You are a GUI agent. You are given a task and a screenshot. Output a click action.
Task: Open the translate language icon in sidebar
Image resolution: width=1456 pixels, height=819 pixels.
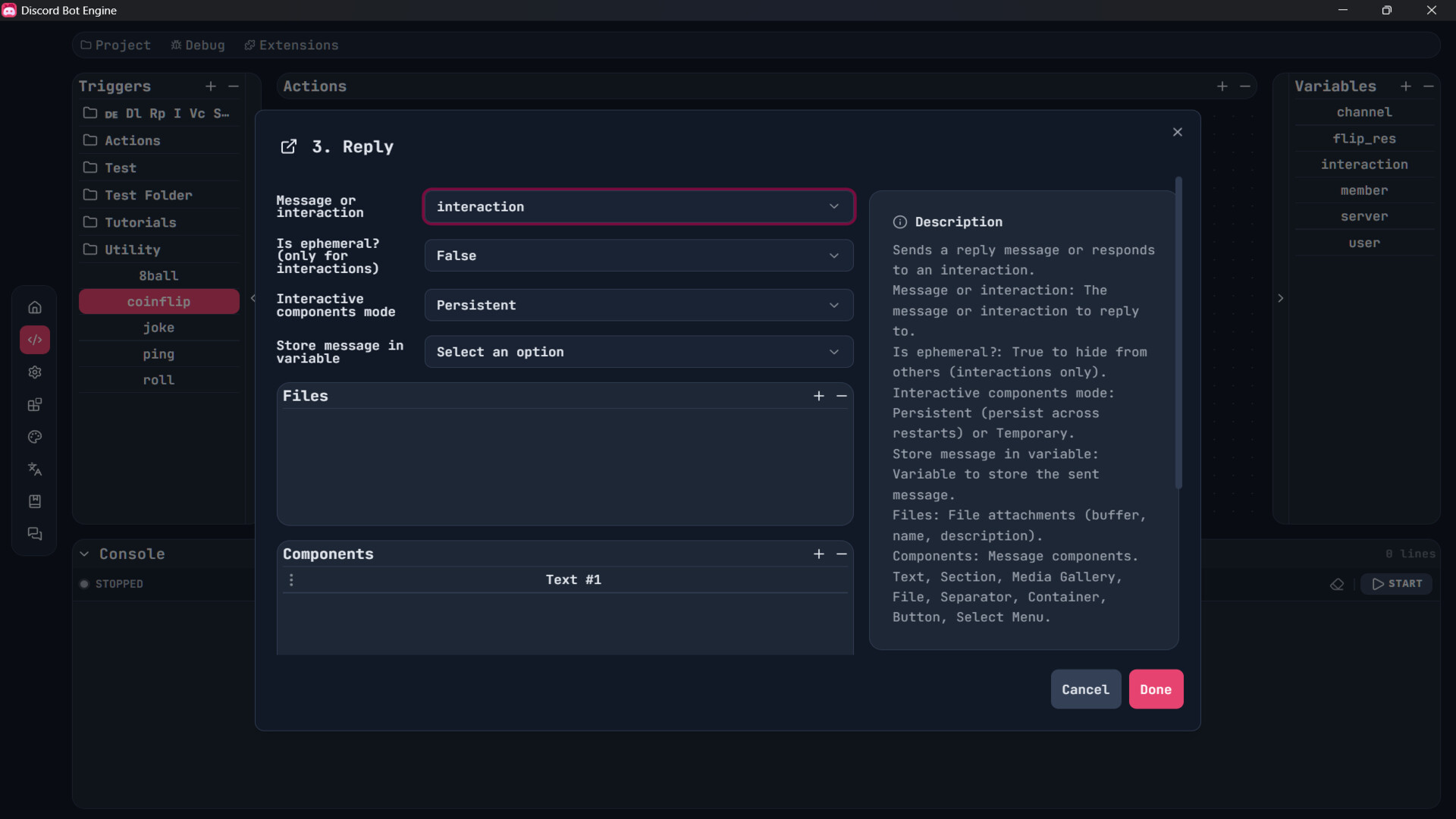[35, 469]
